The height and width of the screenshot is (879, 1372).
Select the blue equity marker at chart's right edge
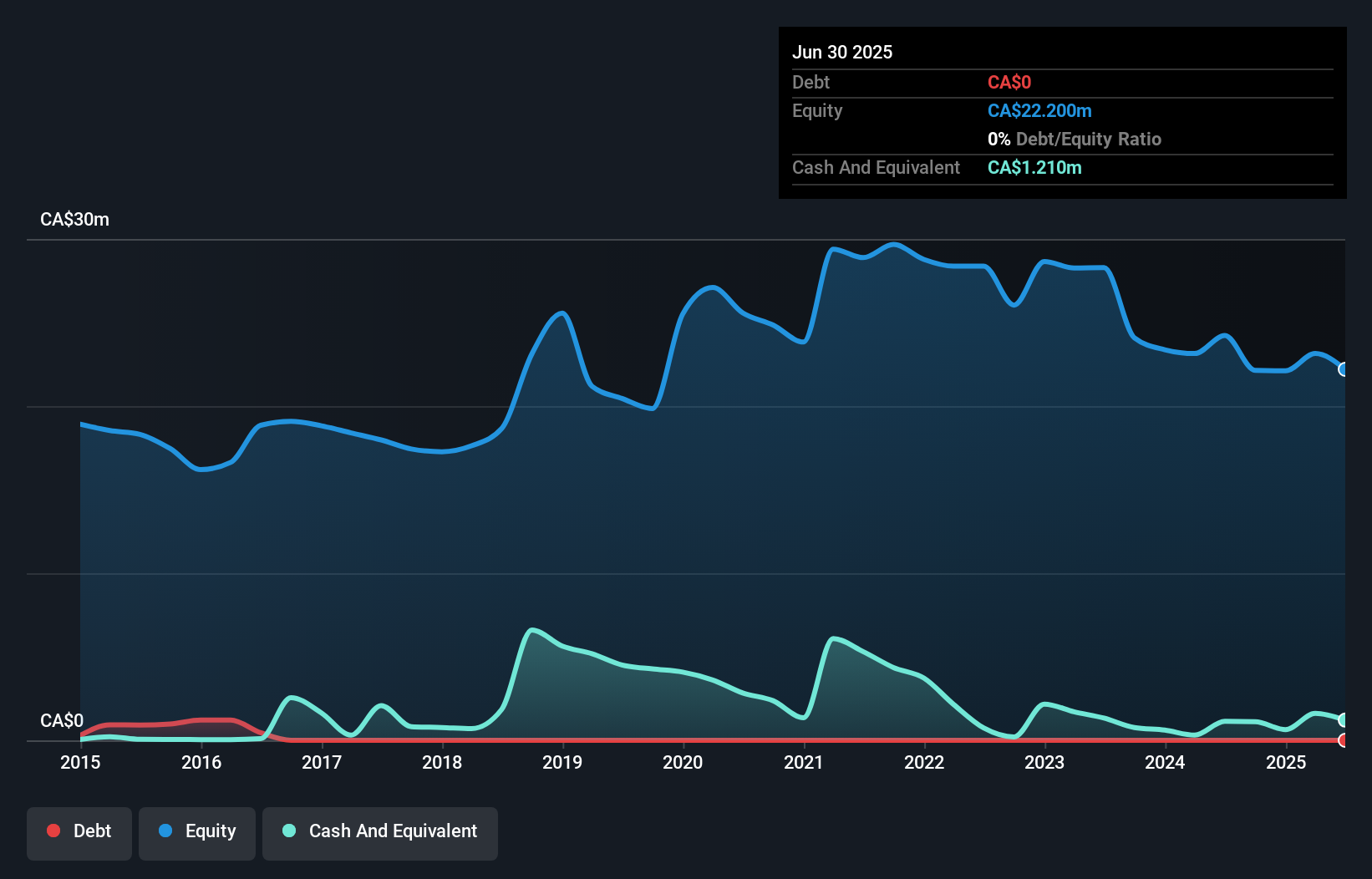coord(1344,369)
